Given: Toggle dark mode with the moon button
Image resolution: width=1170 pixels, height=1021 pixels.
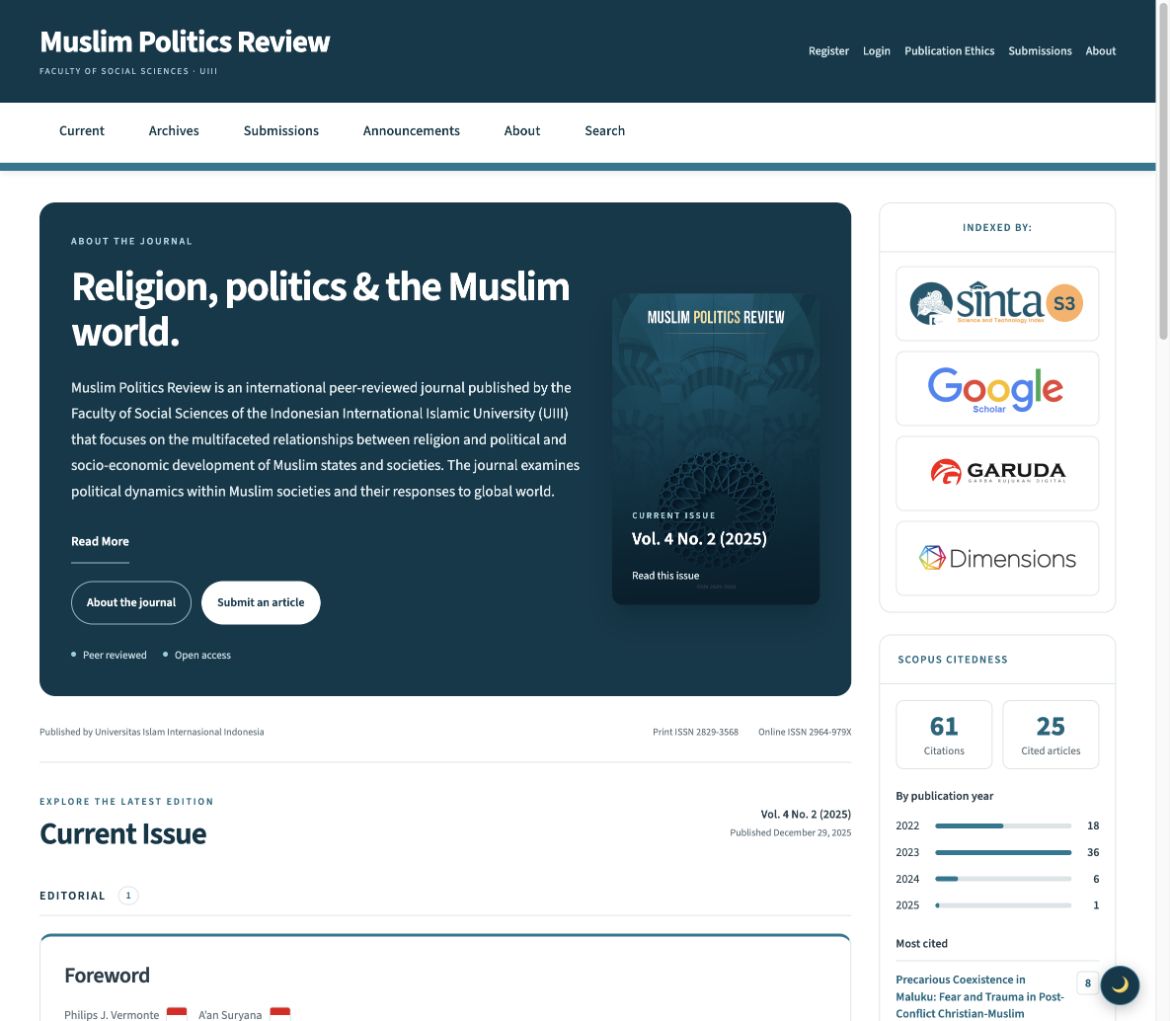Looking at the screenshot, I should [x=1119, y=984].
